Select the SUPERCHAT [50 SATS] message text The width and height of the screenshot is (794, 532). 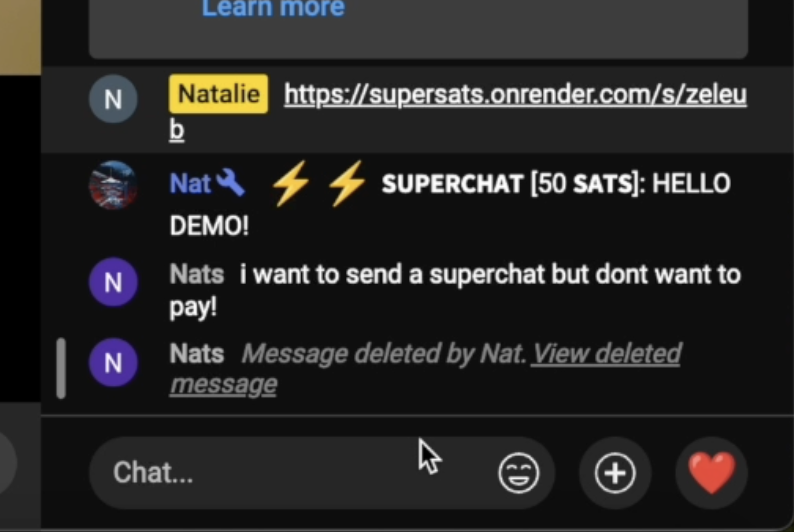[450, 204]
